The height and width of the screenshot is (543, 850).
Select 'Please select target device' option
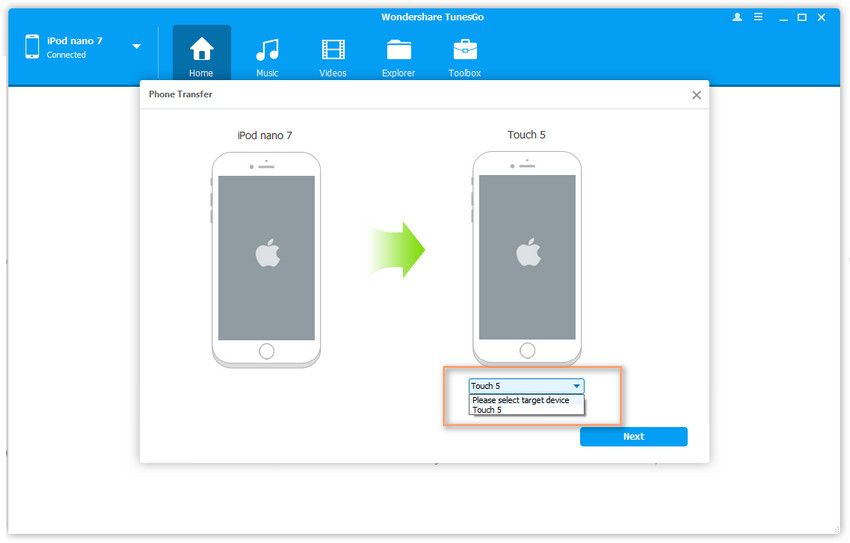521,400
